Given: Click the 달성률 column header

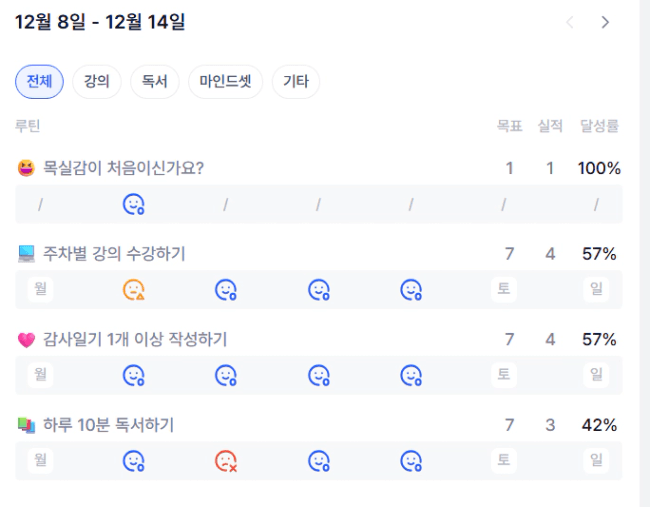Looking at the screenshot, I should click(599, 126).
